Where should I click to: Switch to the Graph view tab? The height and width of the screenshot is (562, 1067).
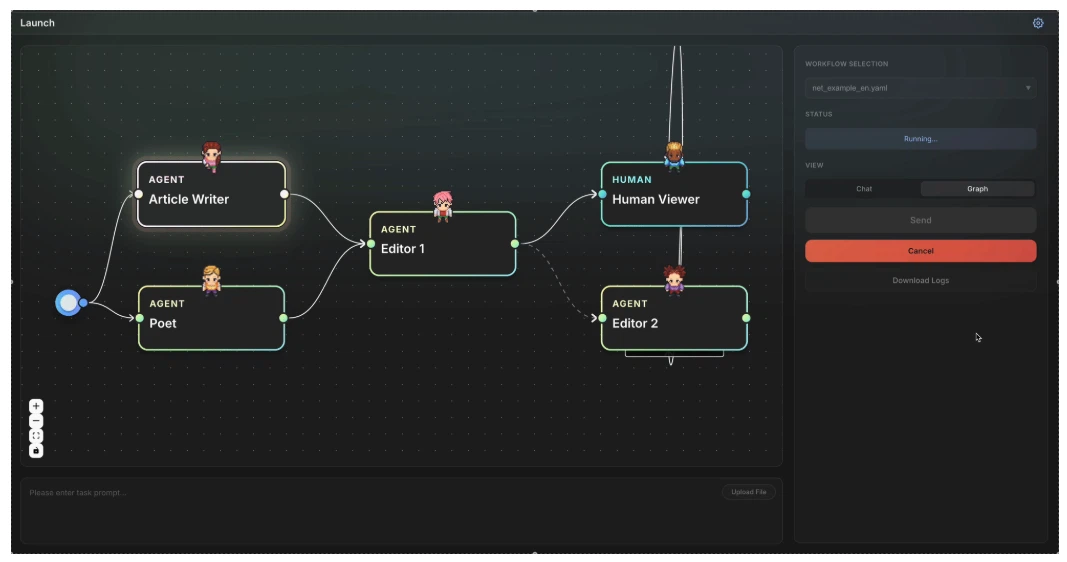point(977,188)
